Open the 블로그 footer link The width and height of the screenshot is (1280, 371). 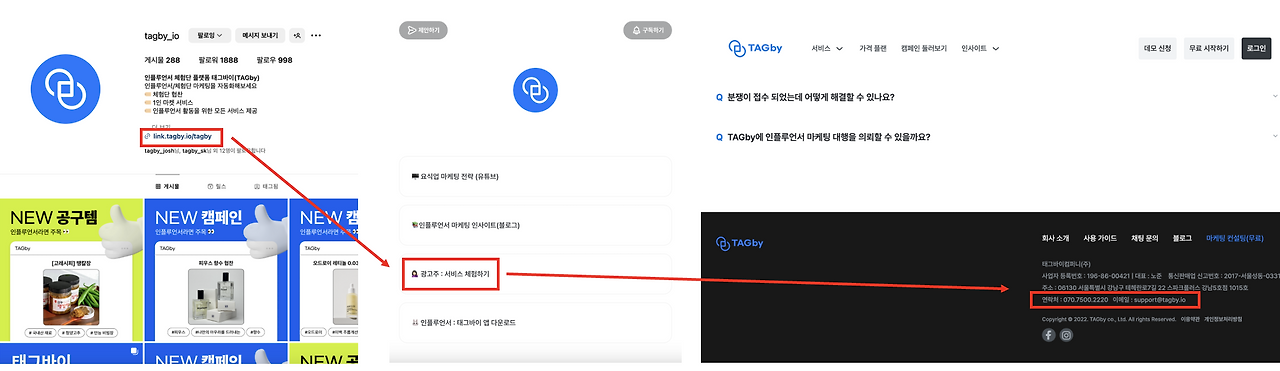coord(1182,238)
